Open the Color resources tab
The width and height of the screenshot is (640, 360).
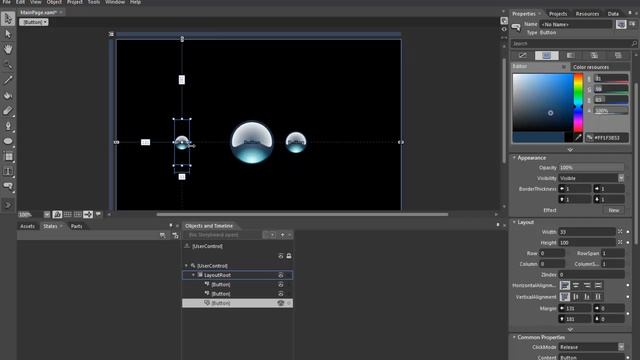[591, 67]
